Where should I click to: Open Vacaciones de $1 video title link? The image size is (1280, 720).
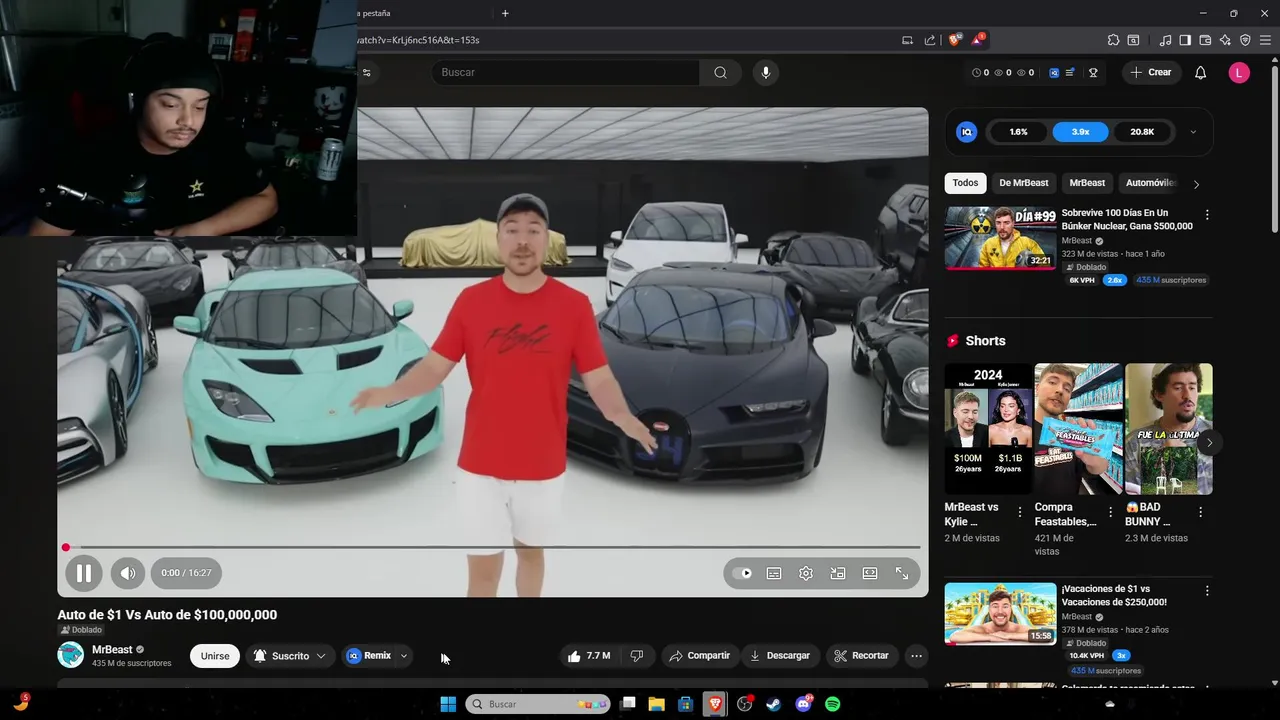click(1114, 595)
